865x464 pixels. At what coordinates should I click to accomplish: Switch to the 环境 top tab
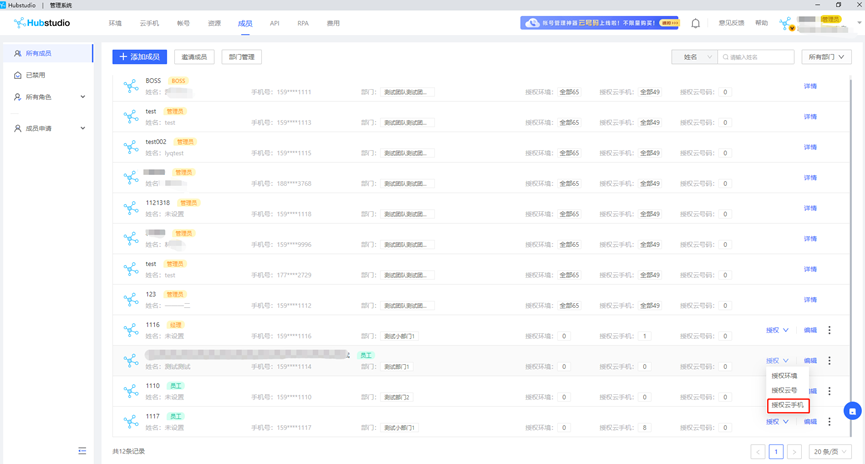point(115,23)
